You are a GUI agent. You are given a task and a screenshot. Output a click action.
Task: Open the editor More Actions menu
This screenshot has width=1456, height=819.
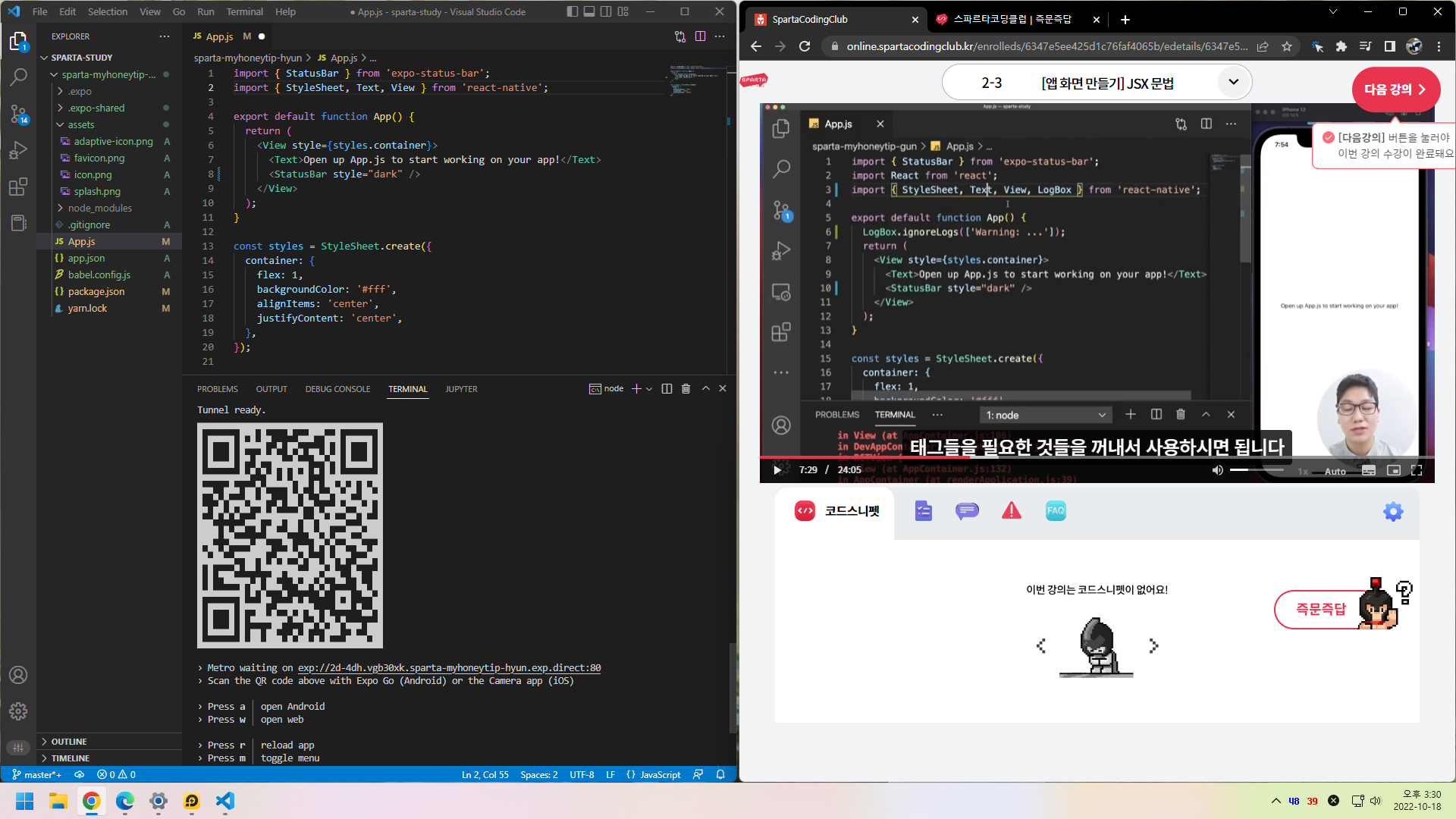[720, 36]
